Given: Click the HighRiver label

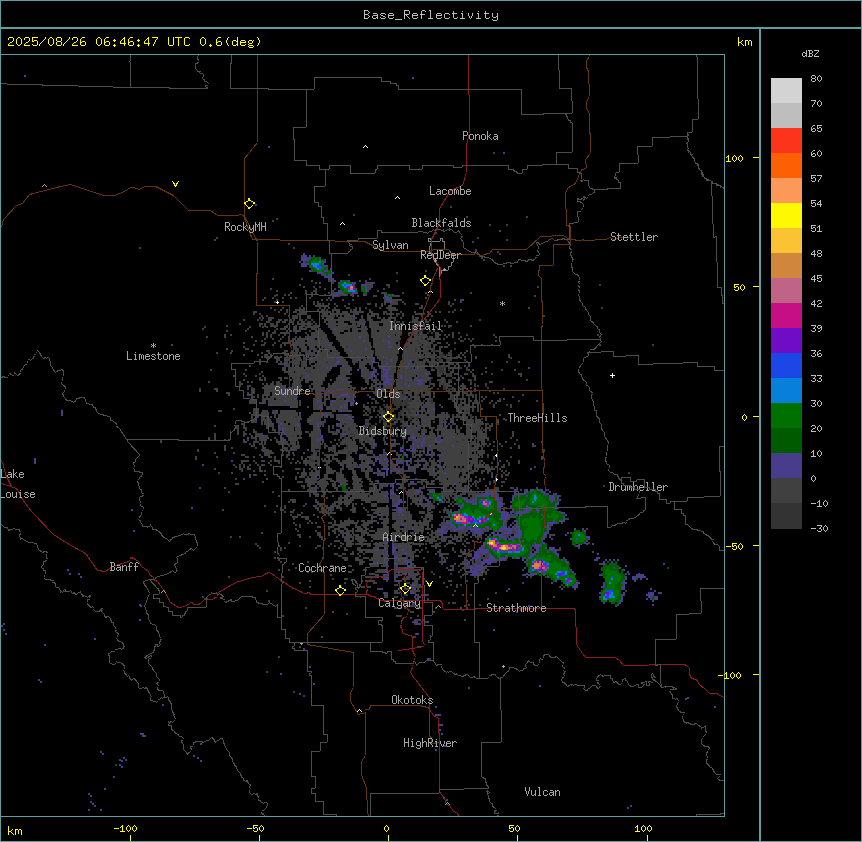Looking at the screenshot, I should (430, 743).
